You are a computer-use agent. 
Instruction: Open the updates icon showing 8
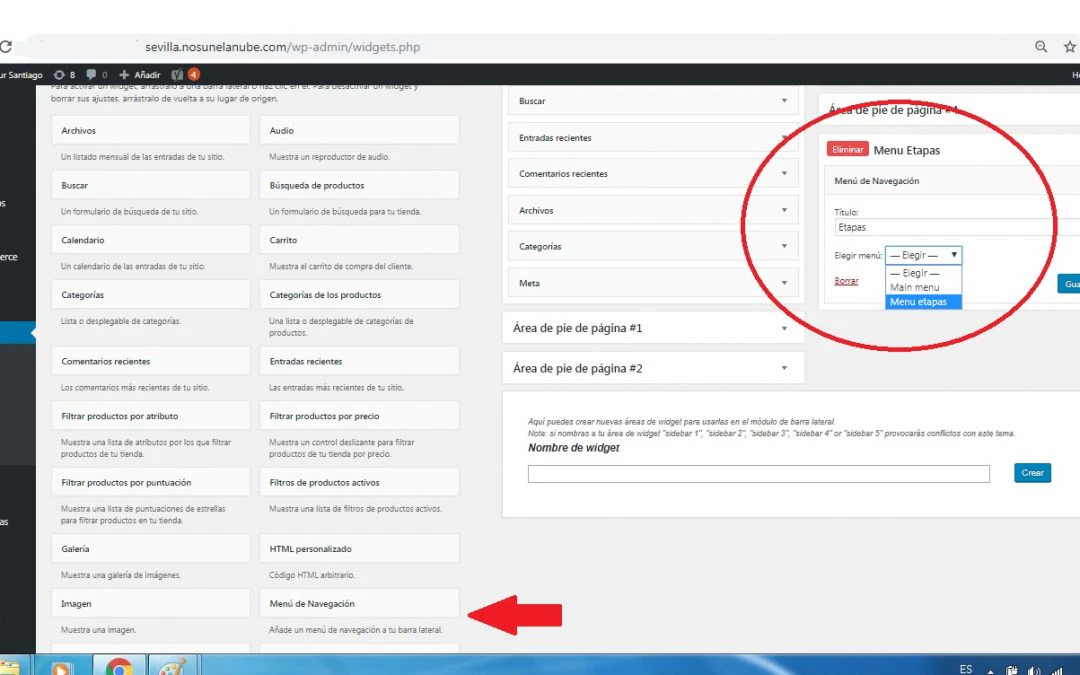[65, 75]
